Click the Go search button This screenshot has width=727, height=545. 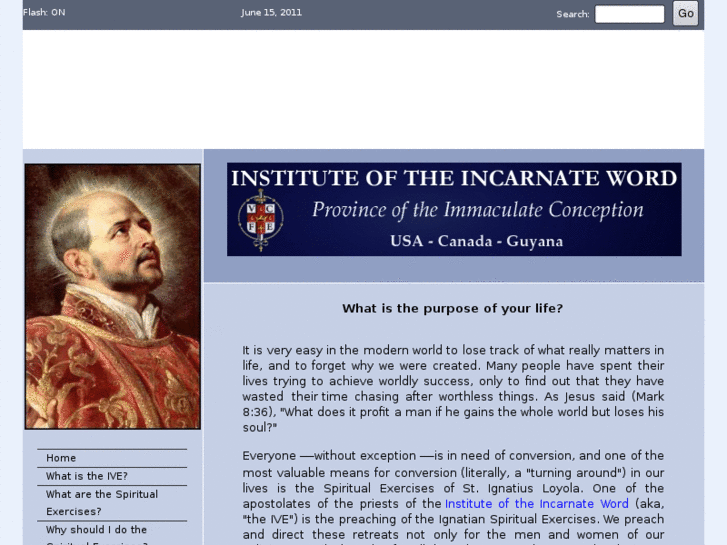click(x=685, y=13)
